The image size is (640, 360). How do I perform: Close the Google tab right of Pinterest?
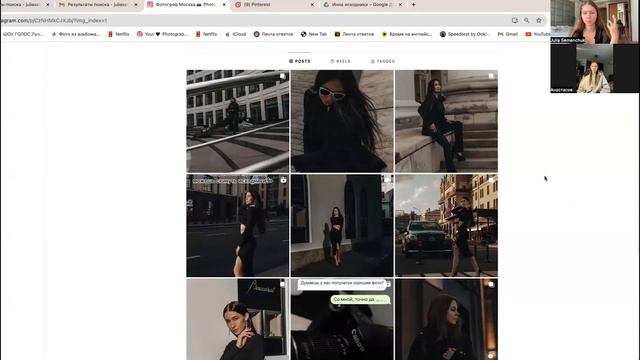400,4
